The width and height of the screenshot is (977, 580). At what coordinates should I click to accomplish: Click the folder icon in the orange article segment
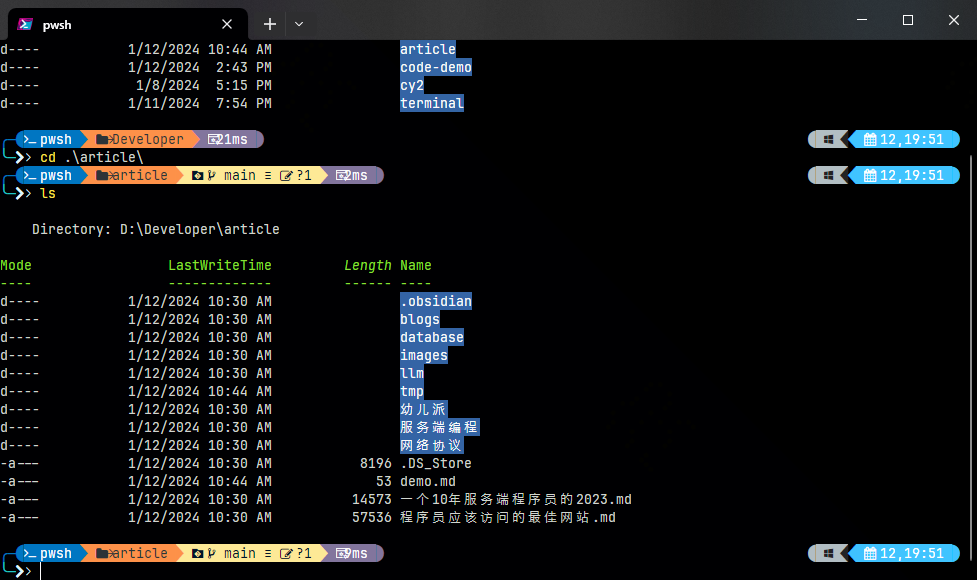point(104,175)
